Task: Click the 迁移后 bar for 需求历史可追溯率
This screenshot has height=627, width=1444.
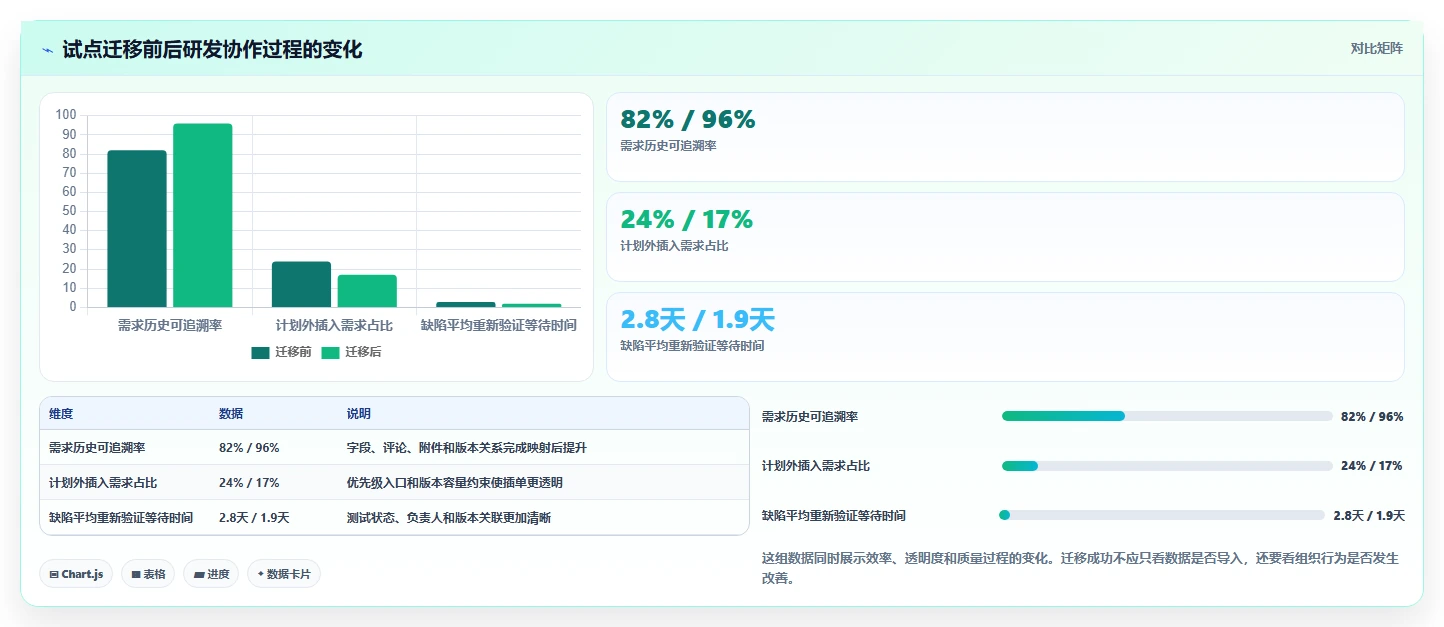Action: (x=202, y=215)
